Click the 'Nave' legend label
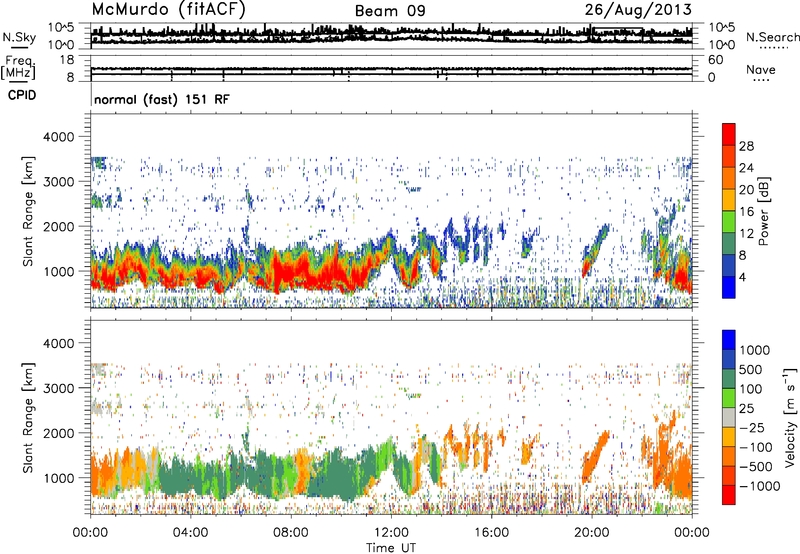This screenshot has height=554, width=800. click(x=761, y=70)
